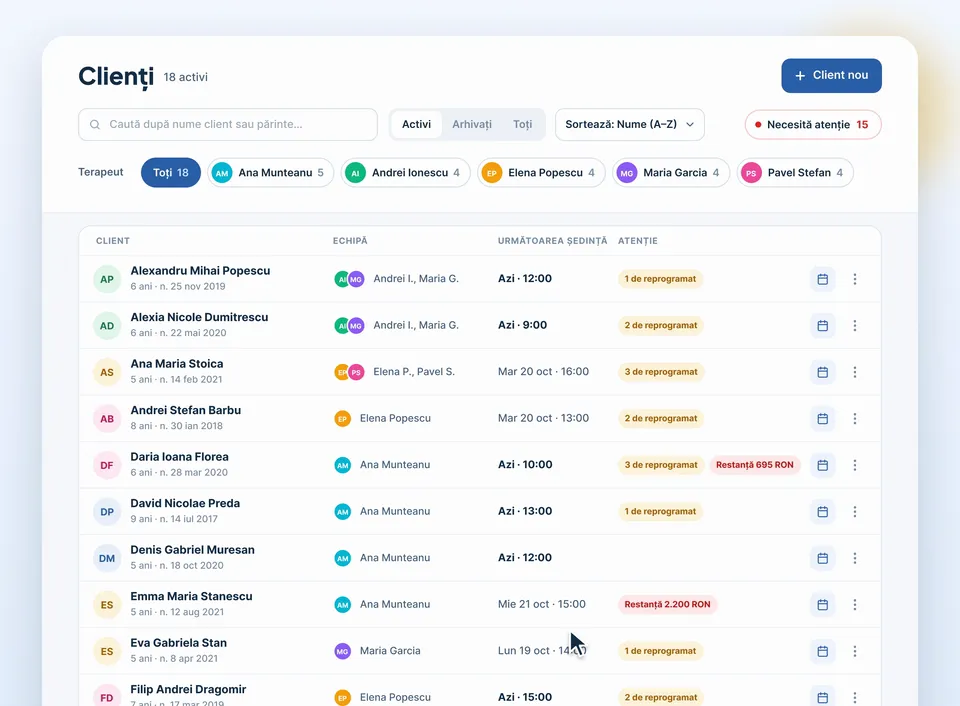960x706 pixels.
Task: Filter clients by therapist Andrei Ionescu
Action: (x=405, y=173)
